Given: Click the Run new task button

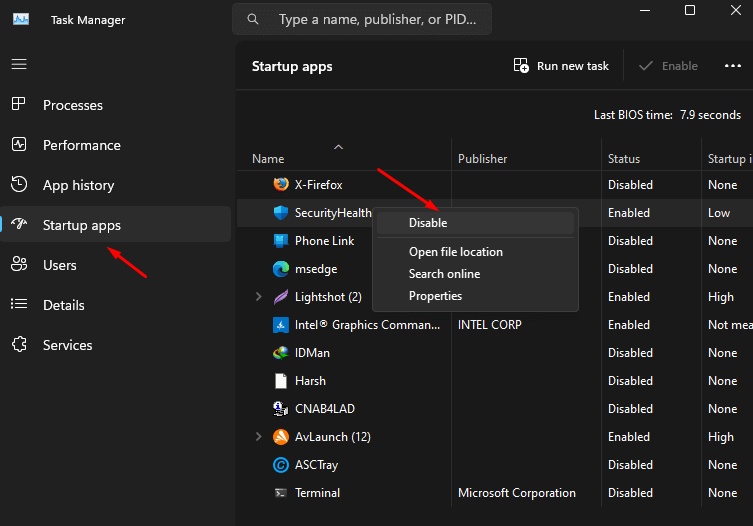Looking at the screenshot, I should 561,66.
